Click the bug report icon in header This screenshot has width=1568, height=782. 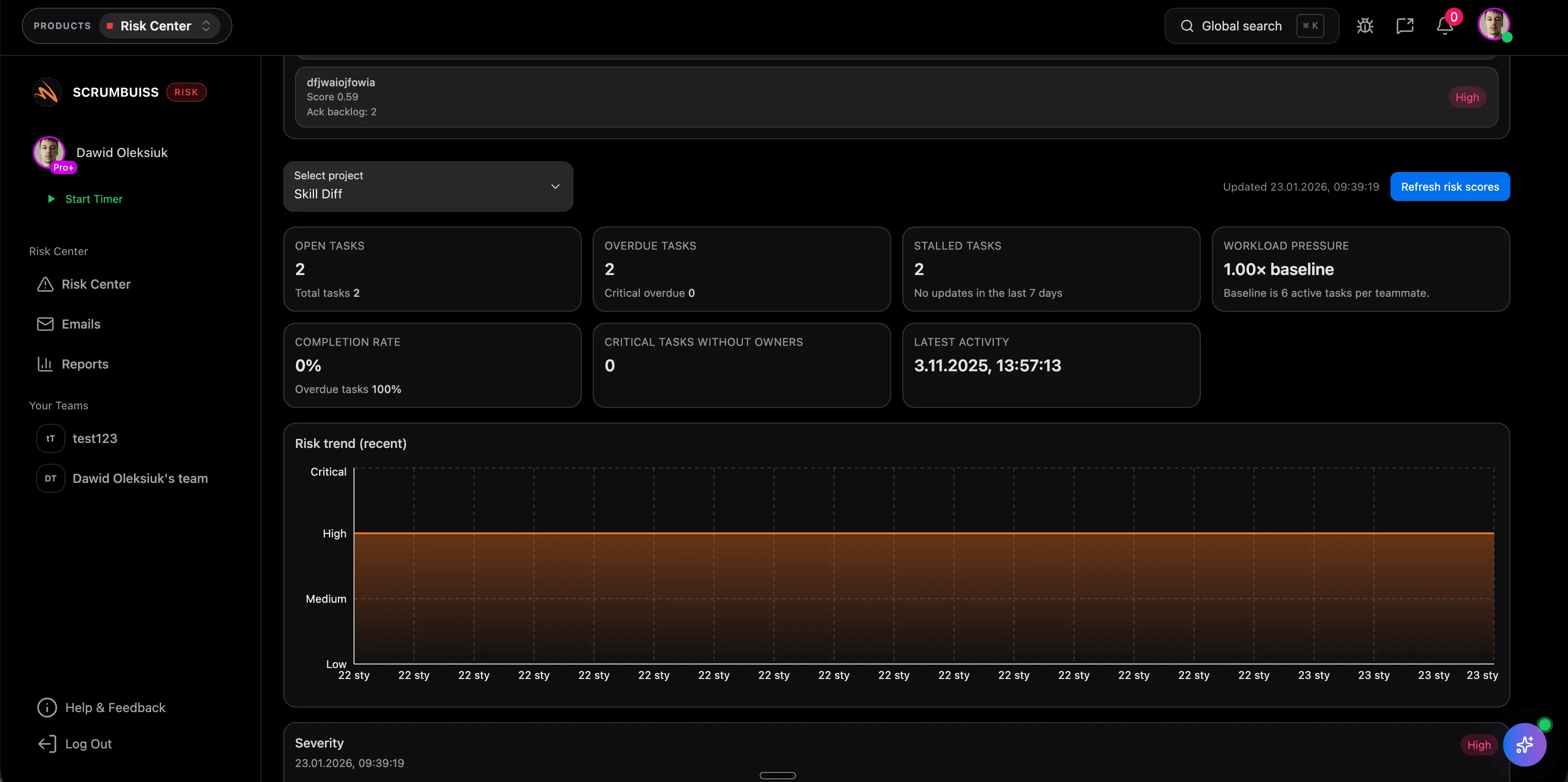(1365, 25)
